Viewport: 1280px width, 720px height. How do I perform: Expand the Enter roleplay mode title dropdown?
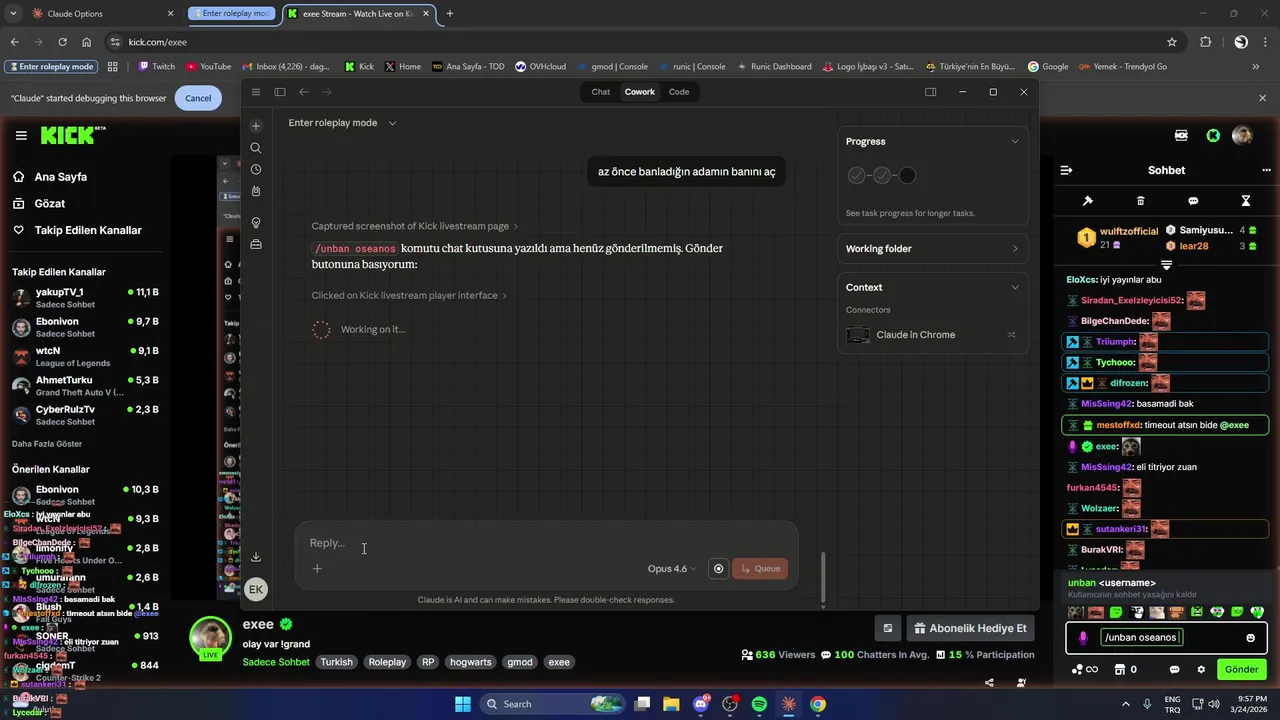(392, 123)
